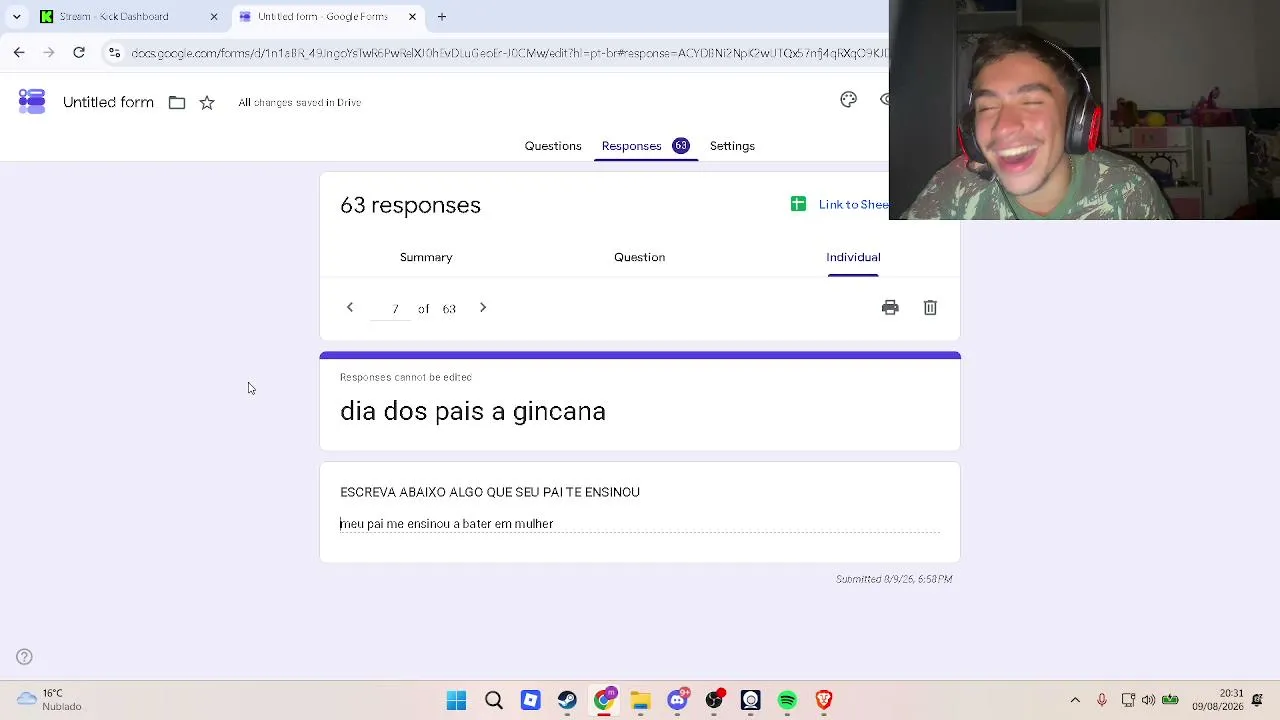Viewport: 1280px width, 720px height.
Task: Go to previous response arrow
Action: [350, 307]
